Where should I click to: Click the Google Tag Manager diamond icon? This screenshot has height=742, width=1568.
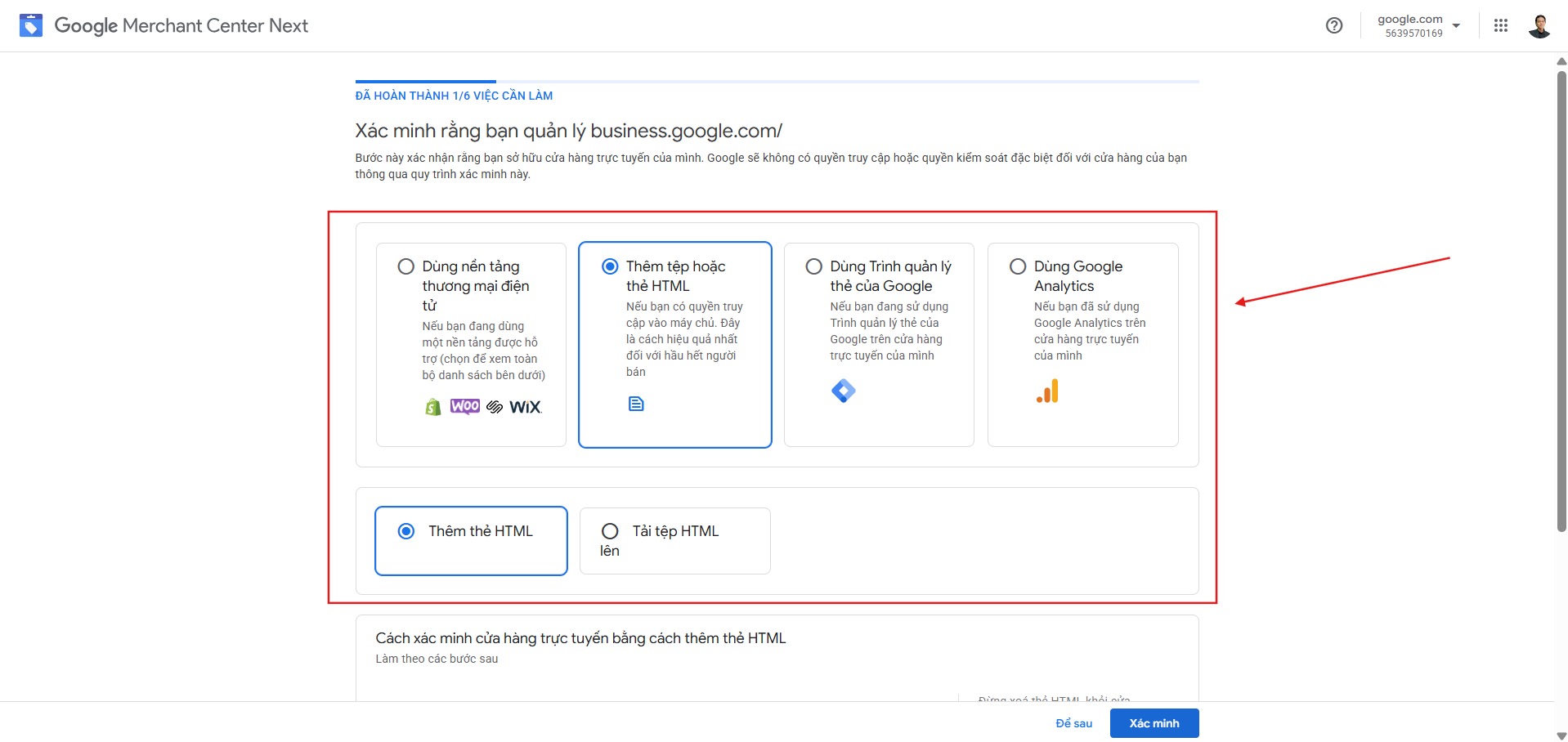coord(843,391)
